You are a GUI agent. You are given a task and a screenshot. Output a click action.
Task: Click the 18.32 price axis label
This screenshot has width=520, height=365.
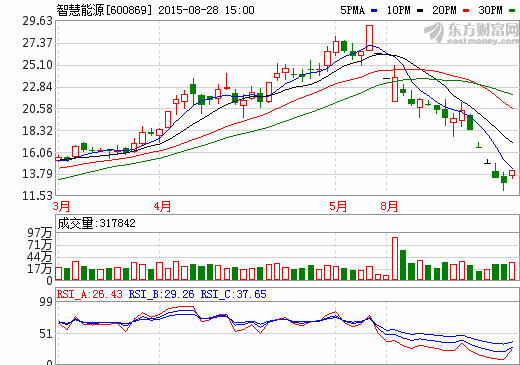pos(38,131)
